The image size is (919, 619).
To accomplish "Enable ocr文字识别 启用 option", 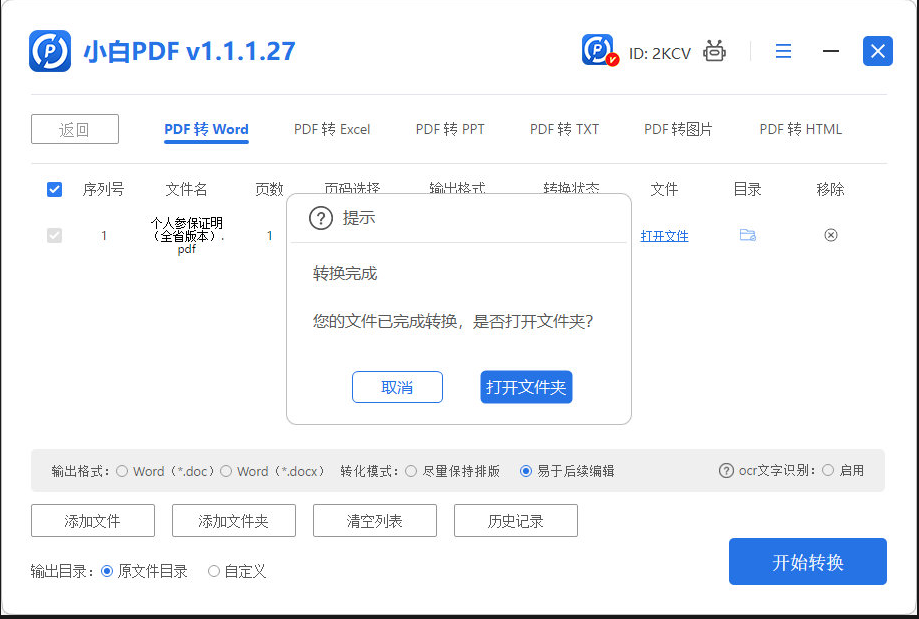I will [x=828, y=470].
